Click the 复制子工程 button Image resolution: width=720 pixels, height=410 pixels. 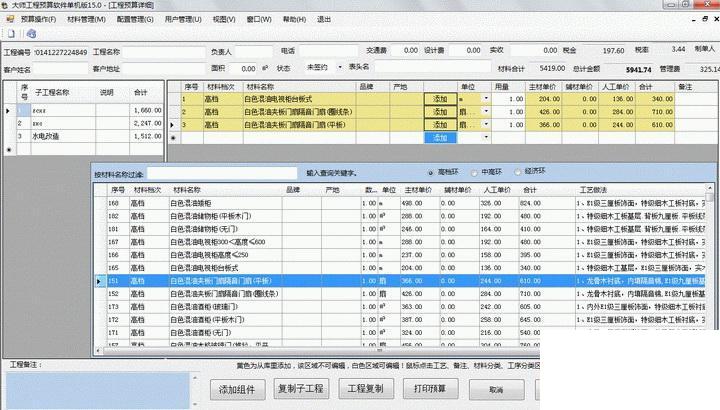tap(301, 388)
